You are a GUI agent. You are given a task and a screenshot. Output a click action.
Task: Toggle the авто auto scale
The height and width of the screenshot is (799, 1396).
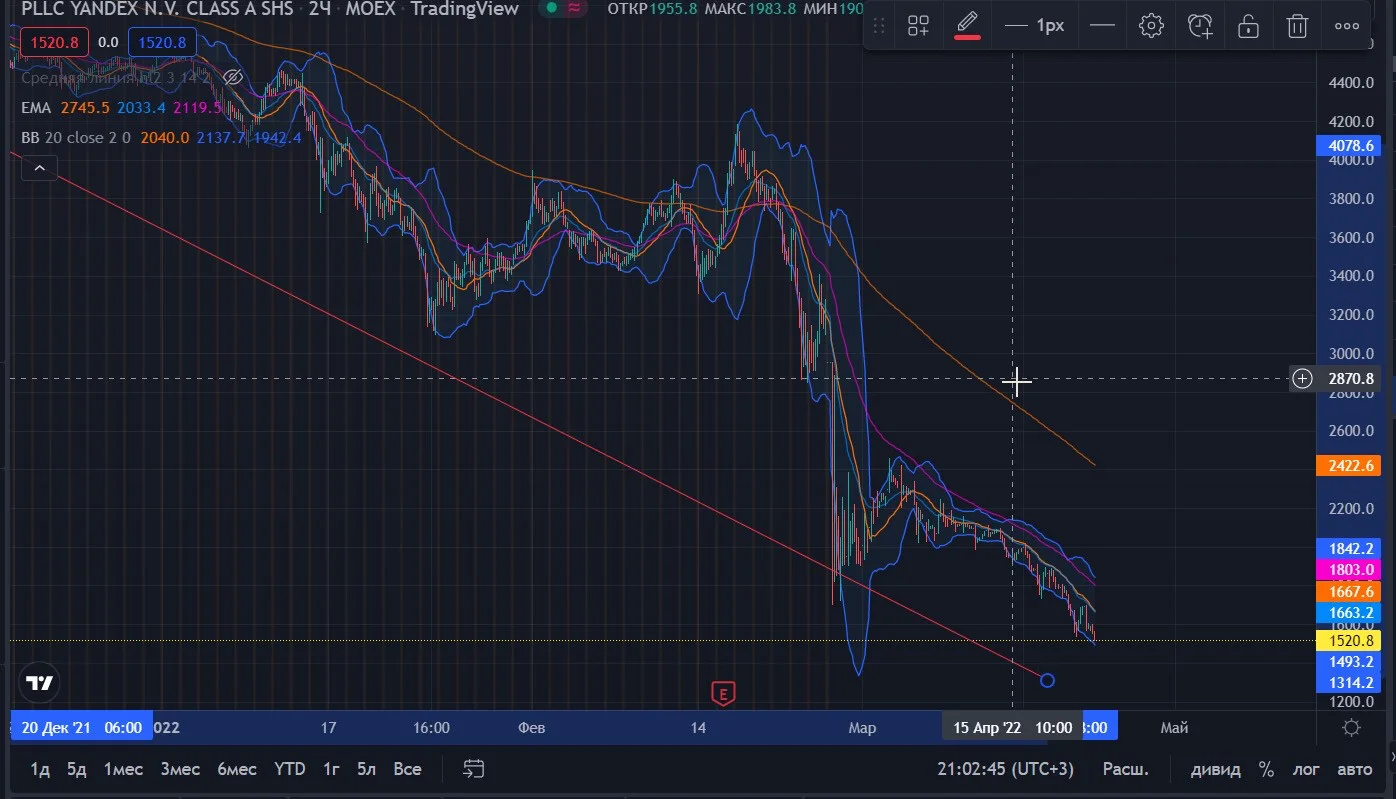(1355, 769)
